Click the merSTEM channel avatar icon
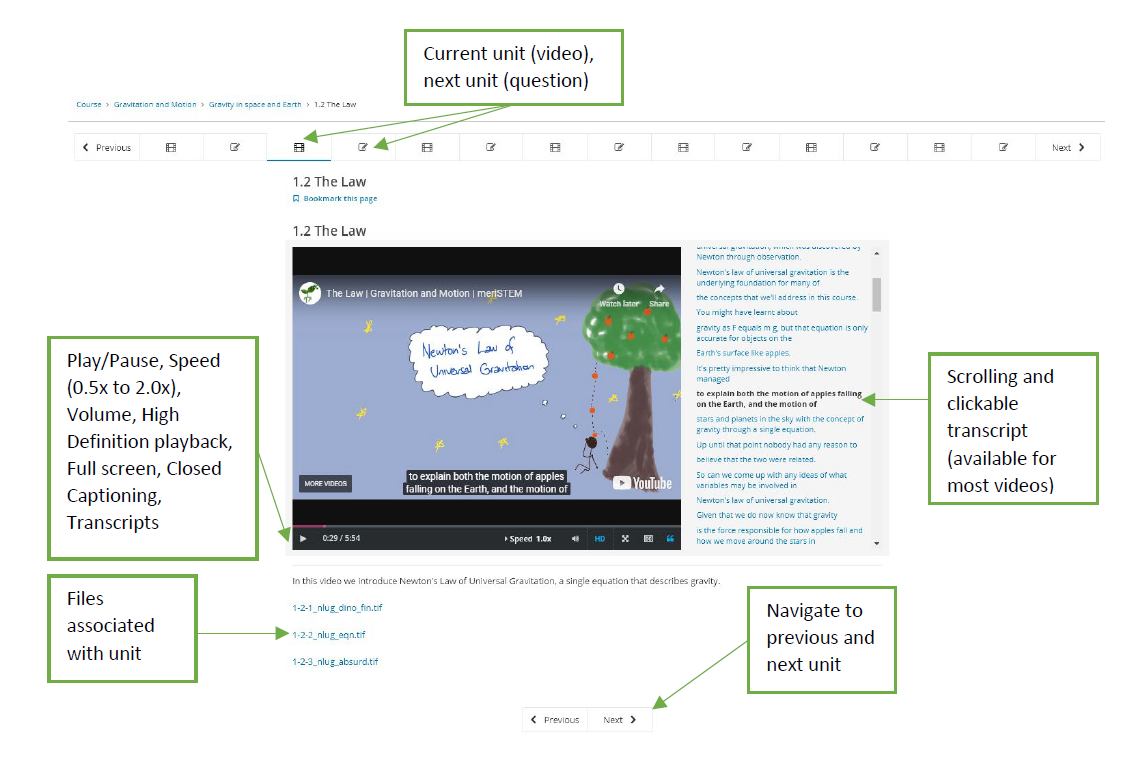This screenshot has width=1146, height=768. [x=309, y=293]
